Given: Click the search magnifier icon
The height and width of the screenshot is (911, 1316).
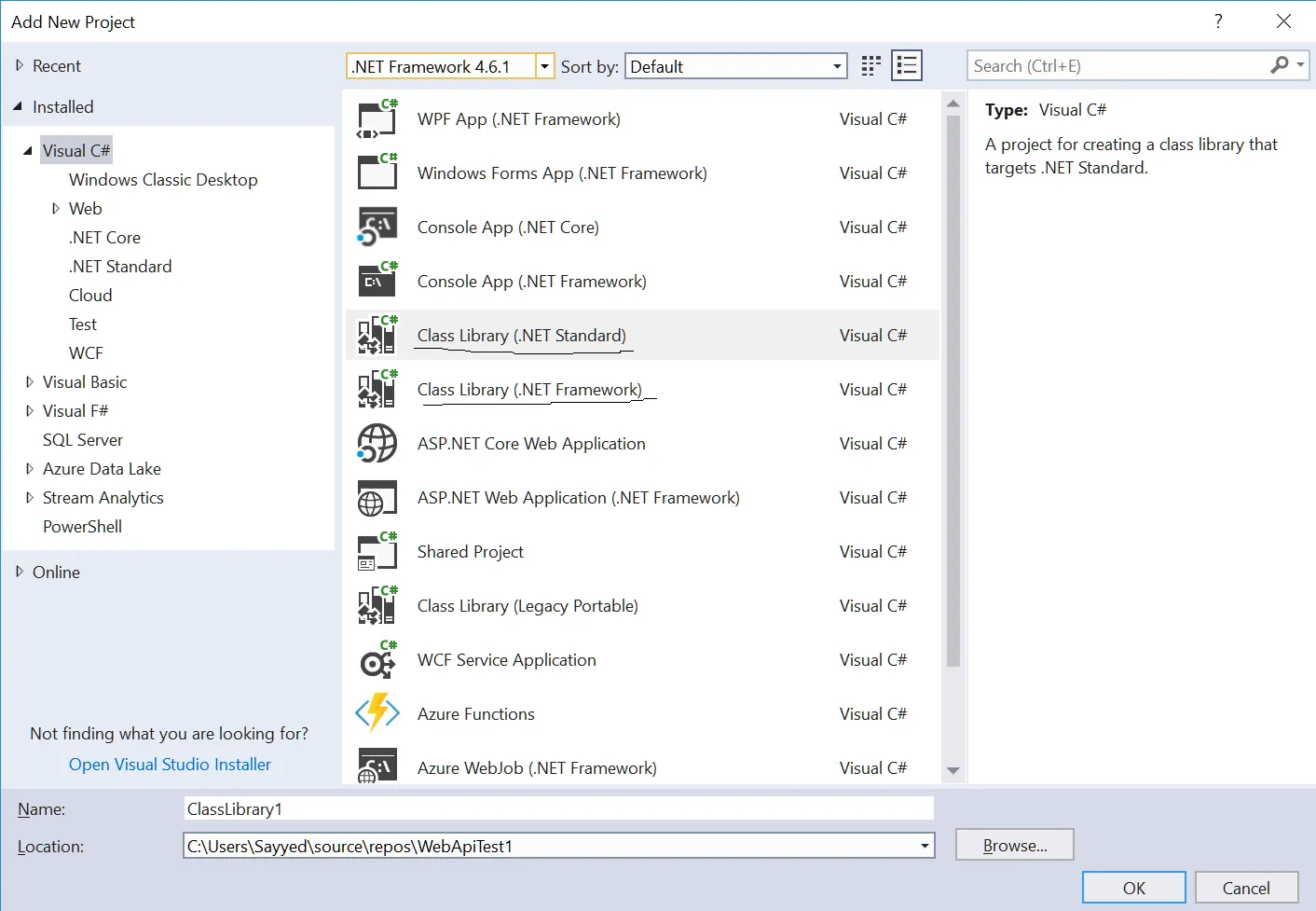Looking at the screenshot, I should tap(1280, 65).
